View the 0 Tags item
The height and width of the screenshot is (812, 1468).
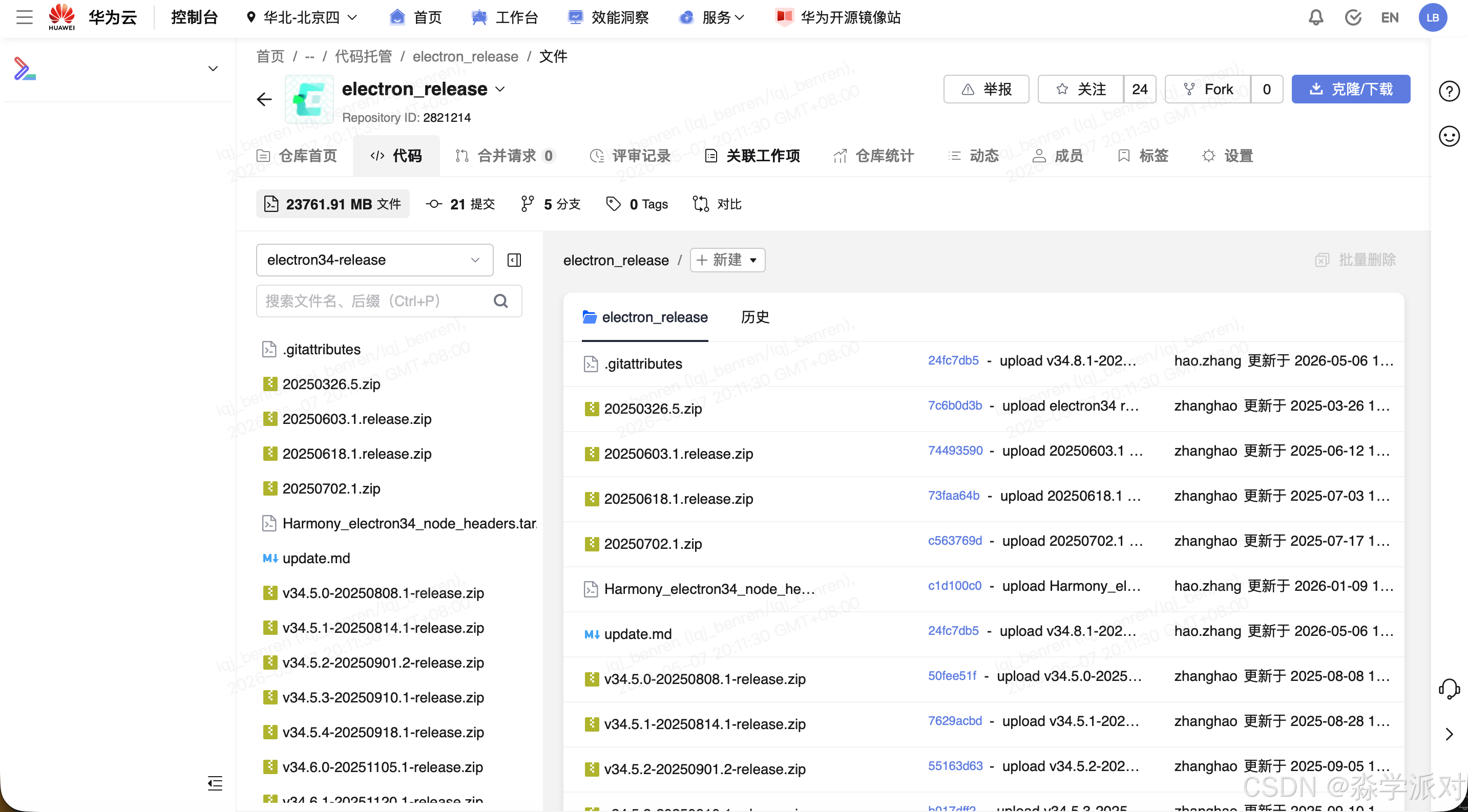[637, 204]
